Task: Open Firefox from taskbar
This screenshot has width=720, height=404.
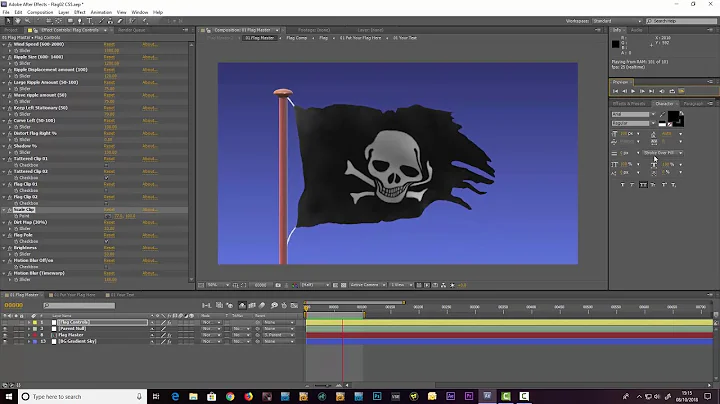Action: tap(248, 396)
